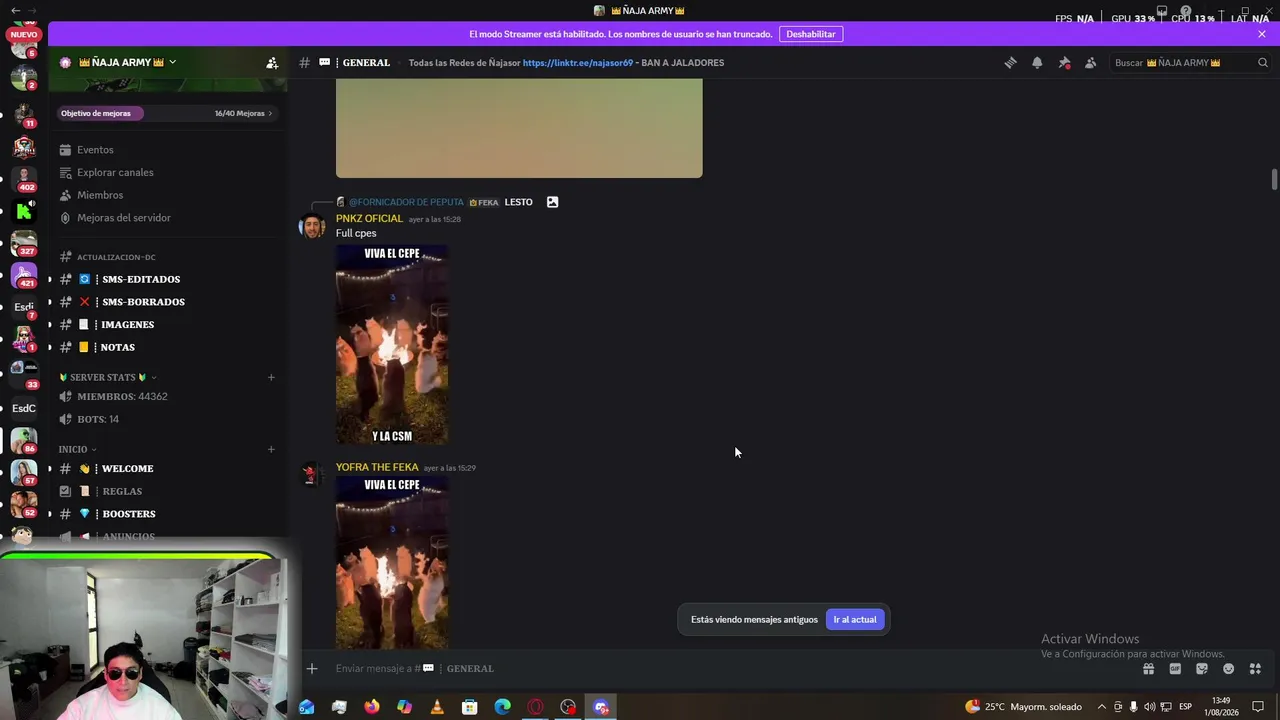Image resolution: width=1280 pixels, height=720 pixels.
Task: Open the emoji picker icon
Action: point(1228,668)
